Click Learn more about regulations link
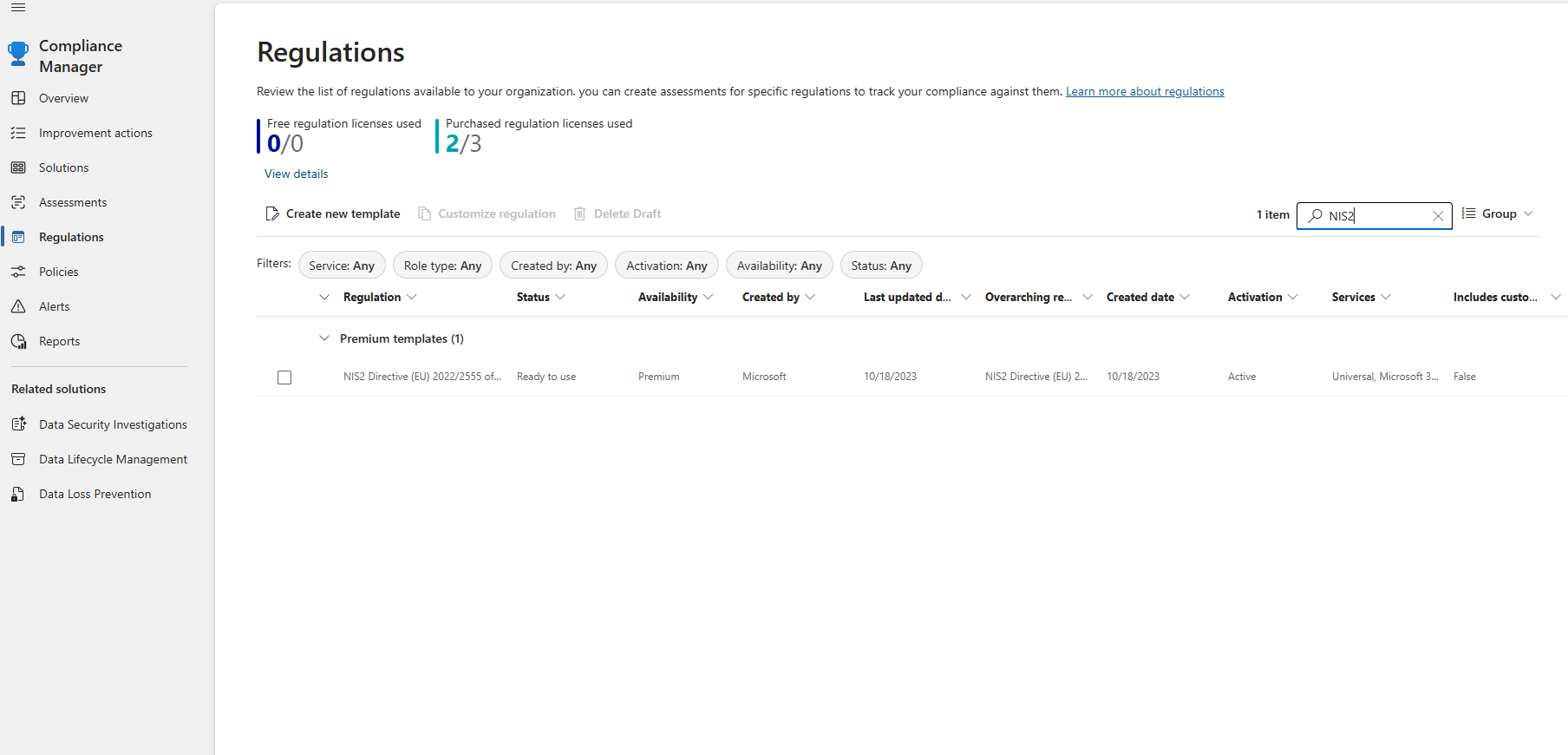 [x=1145, y=91]
